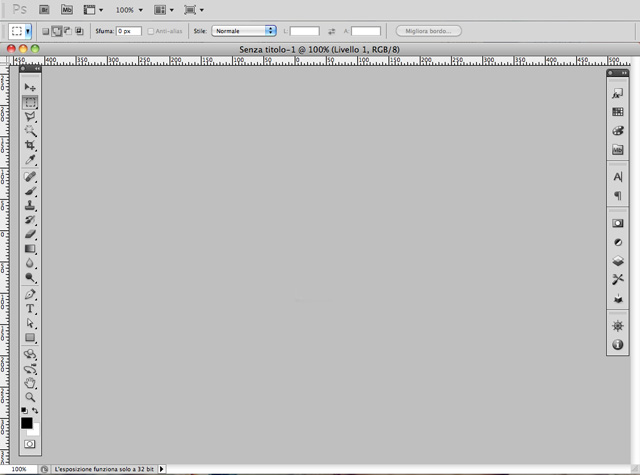The image size is (640, 475).
Task: Select the Eyedropper tool
Action: tap(30, 160)
